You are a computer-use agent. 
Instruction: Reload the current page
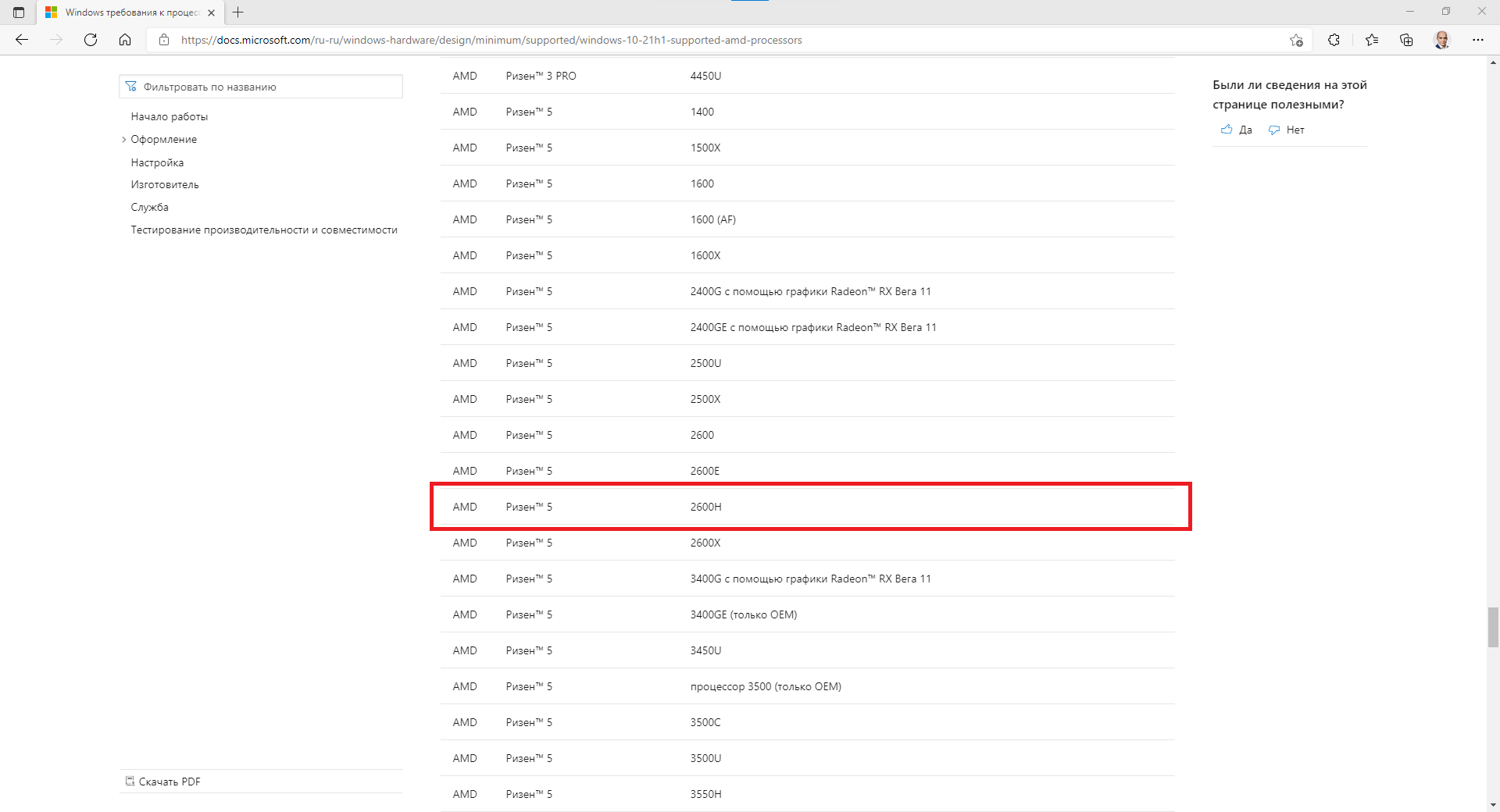pos(91,40)
